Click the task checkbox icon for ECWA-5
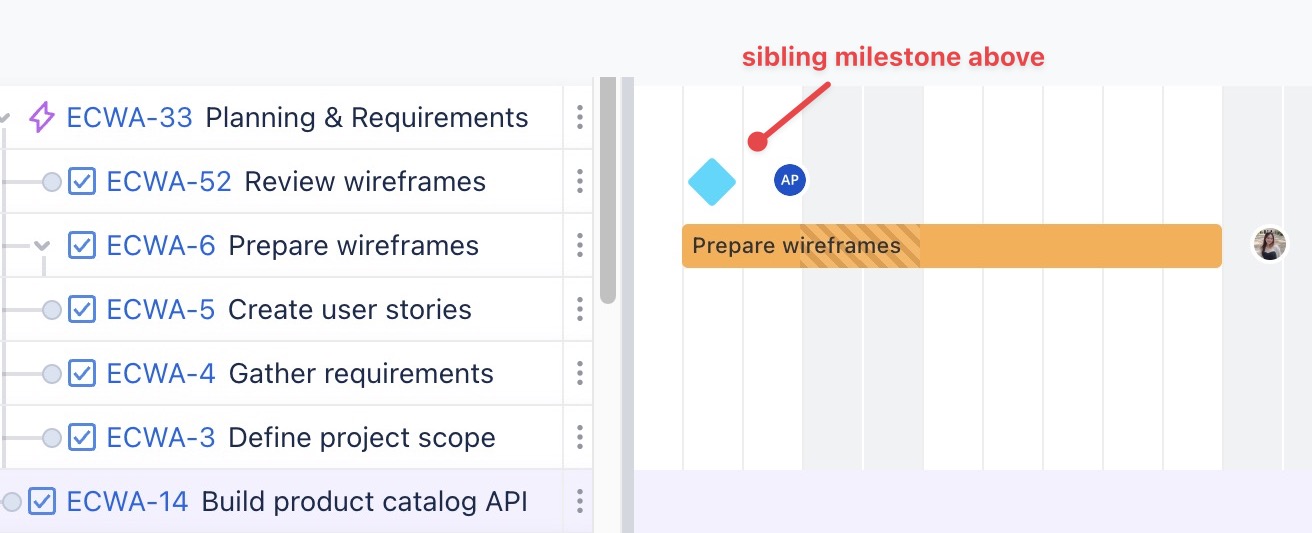 [x=82, y=309]
